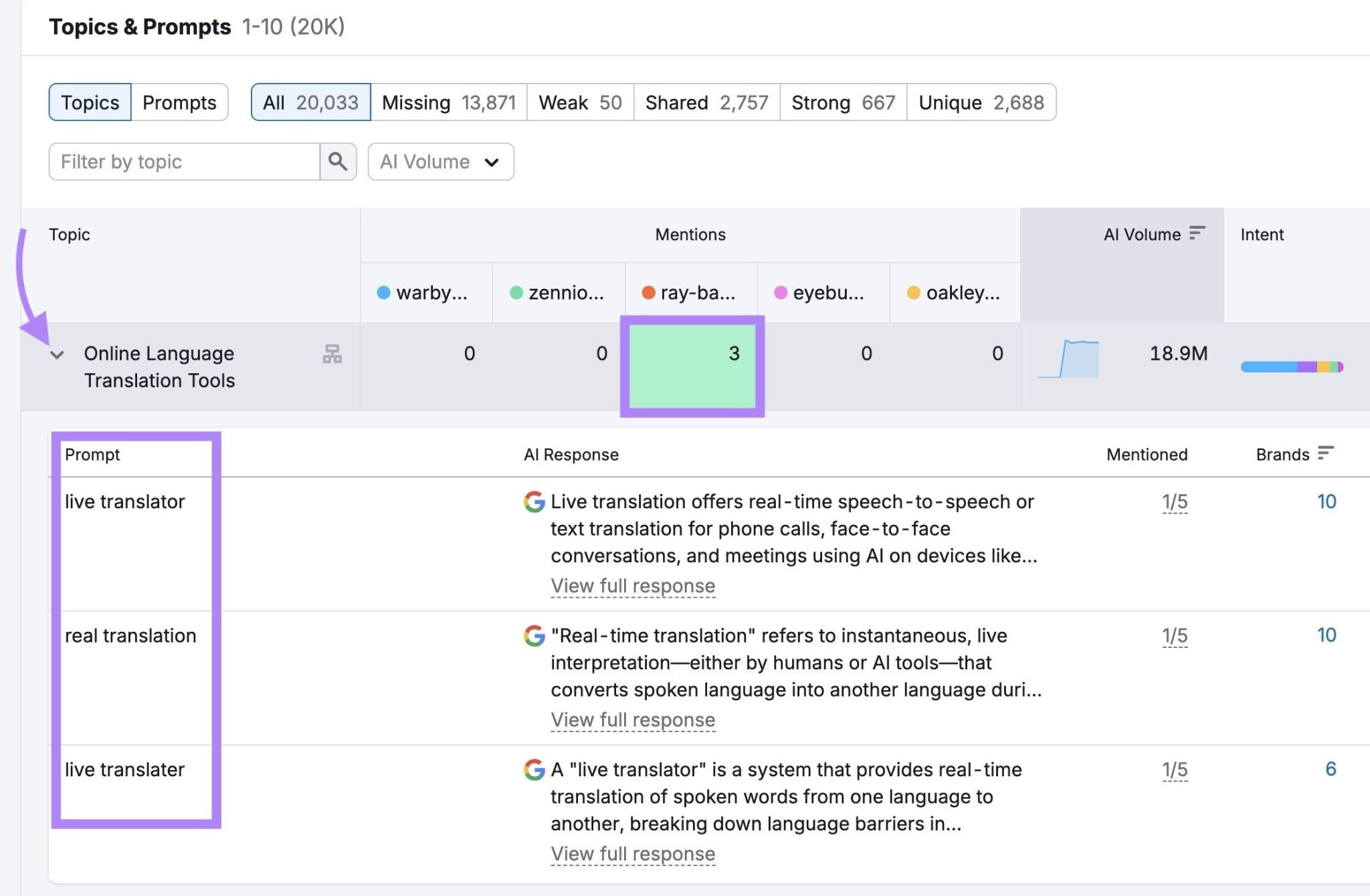The width and height of the screenshot is (1370, 896).
Task: Click the orange dot for the ray-ba brand
Action: (647, 292)
